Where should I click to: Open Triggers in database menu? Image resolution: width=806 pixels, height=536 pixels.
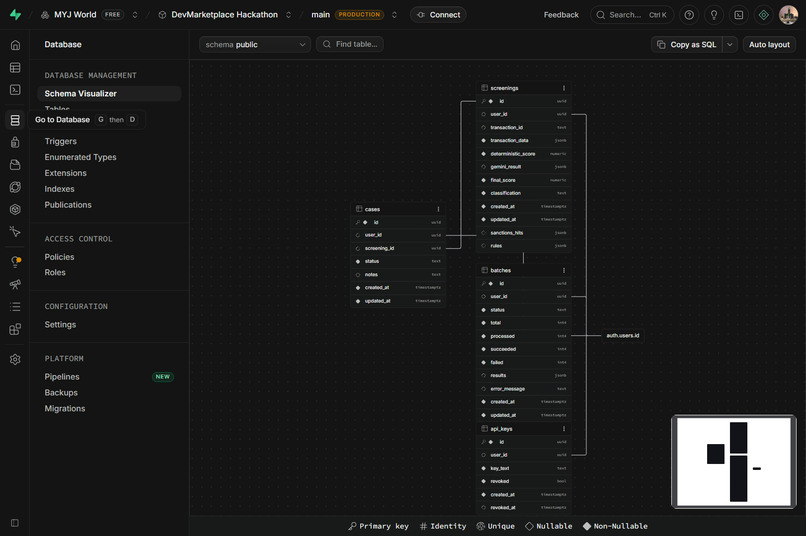61,141
